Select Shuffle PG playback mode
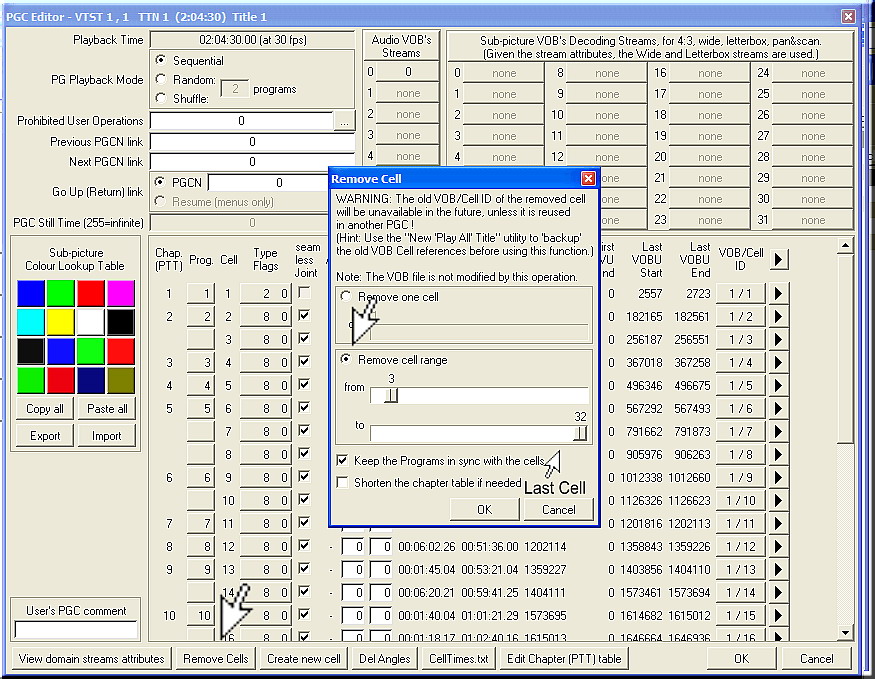This screenshot has width=875, height=679. pyautogui.click(x=161, y=98)
